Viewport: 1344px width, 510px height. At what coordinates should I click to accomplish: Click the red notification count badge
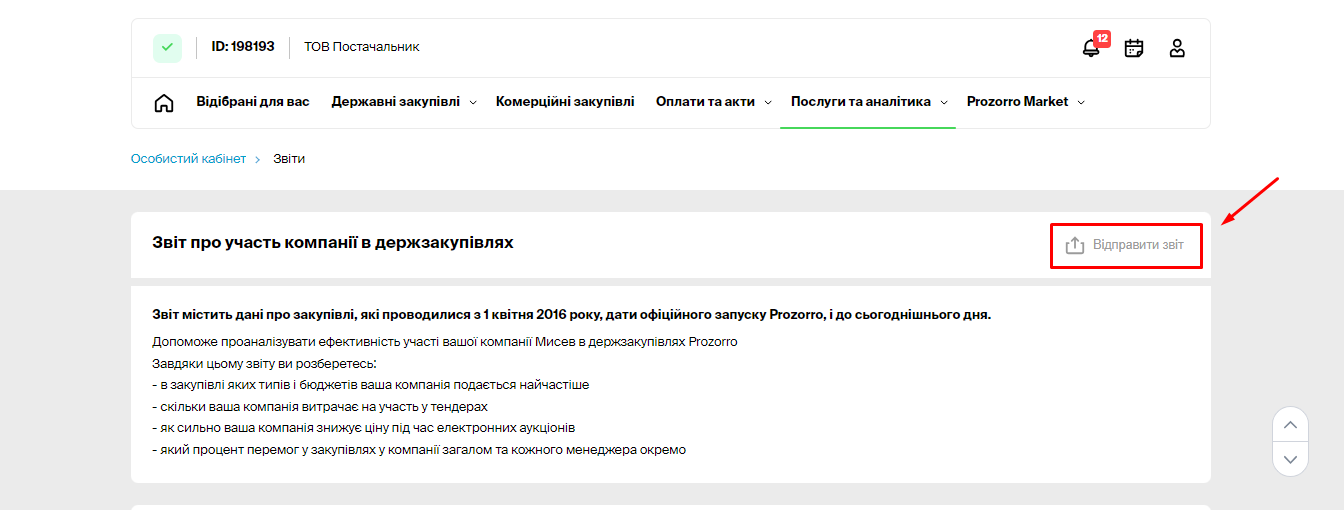tap(1102, 39)
